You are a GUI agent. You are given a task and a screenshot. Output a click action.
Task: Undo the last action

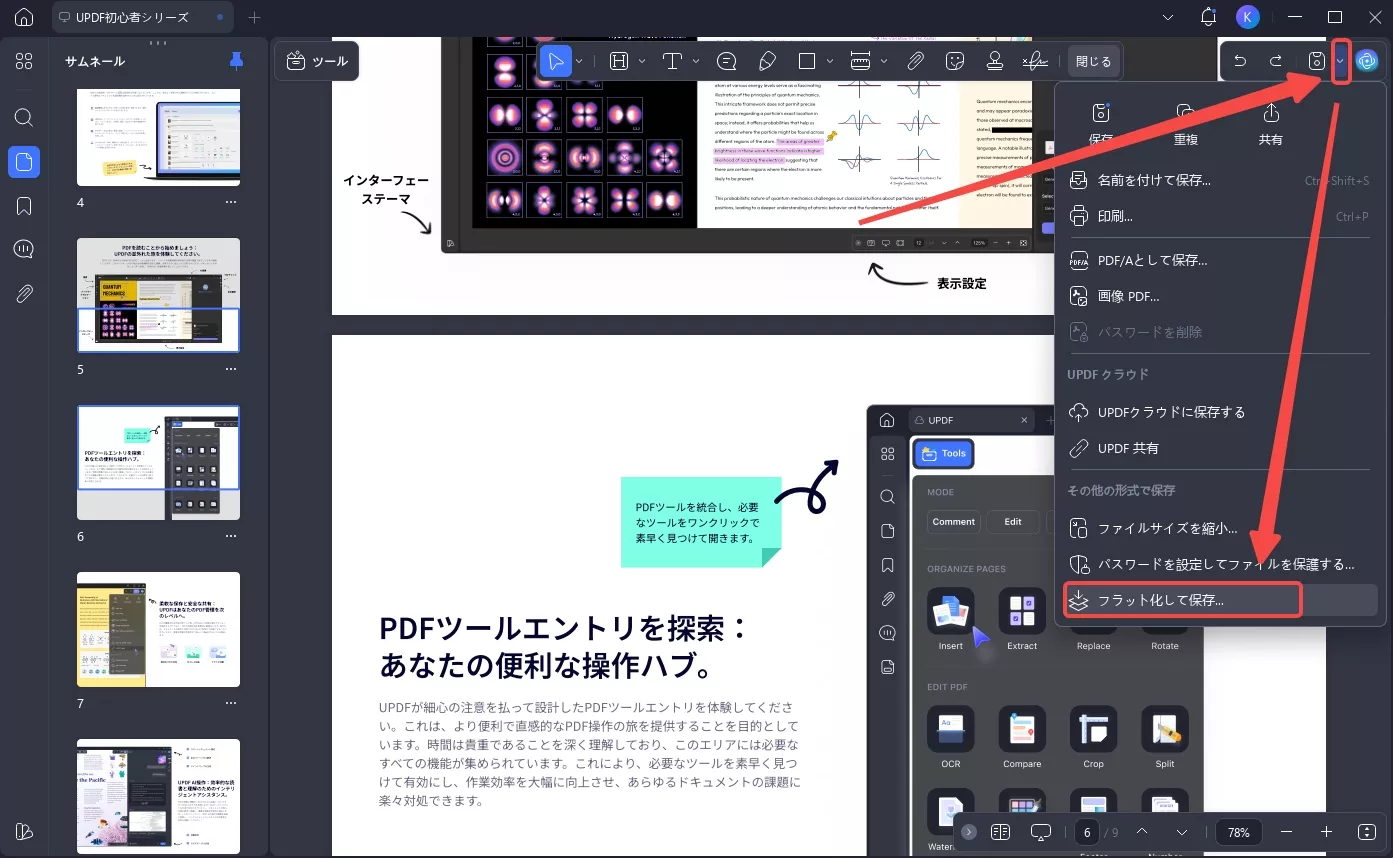(x=1240, y=61)
